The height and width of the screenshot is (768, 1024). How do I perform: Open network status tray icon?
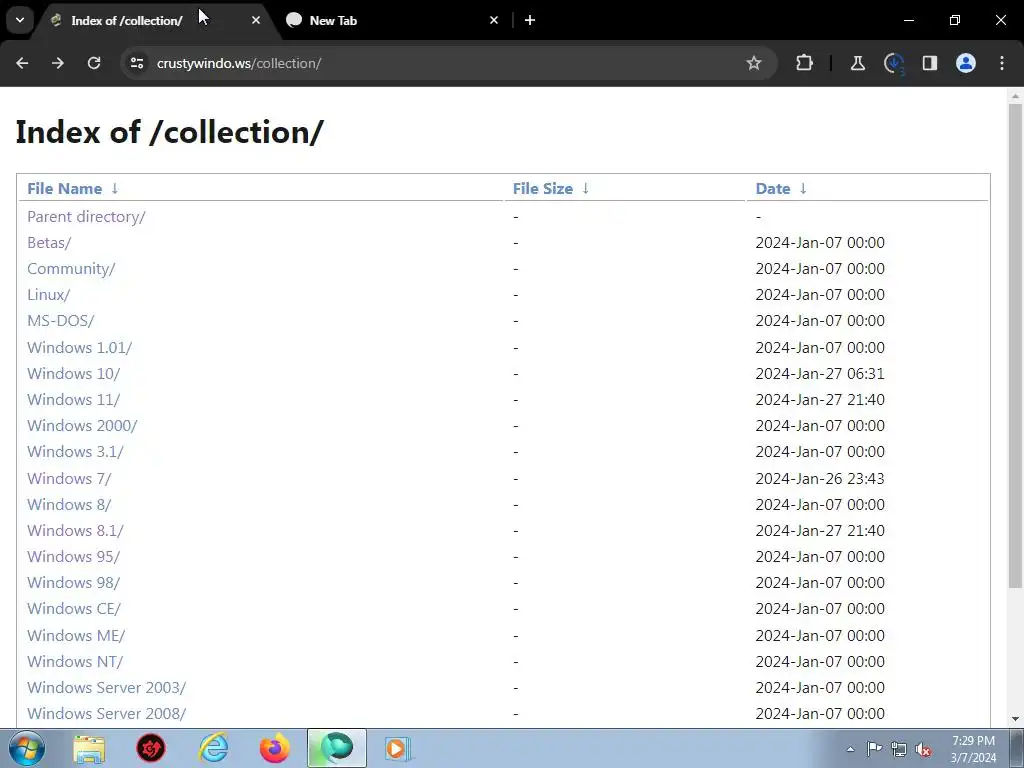coord(899,749)
